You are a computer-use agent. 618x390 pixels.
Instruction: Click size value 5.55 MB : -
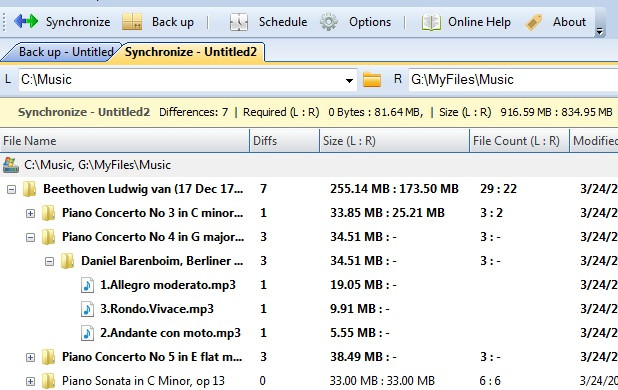pyautogui.click(x=360, y=333)
